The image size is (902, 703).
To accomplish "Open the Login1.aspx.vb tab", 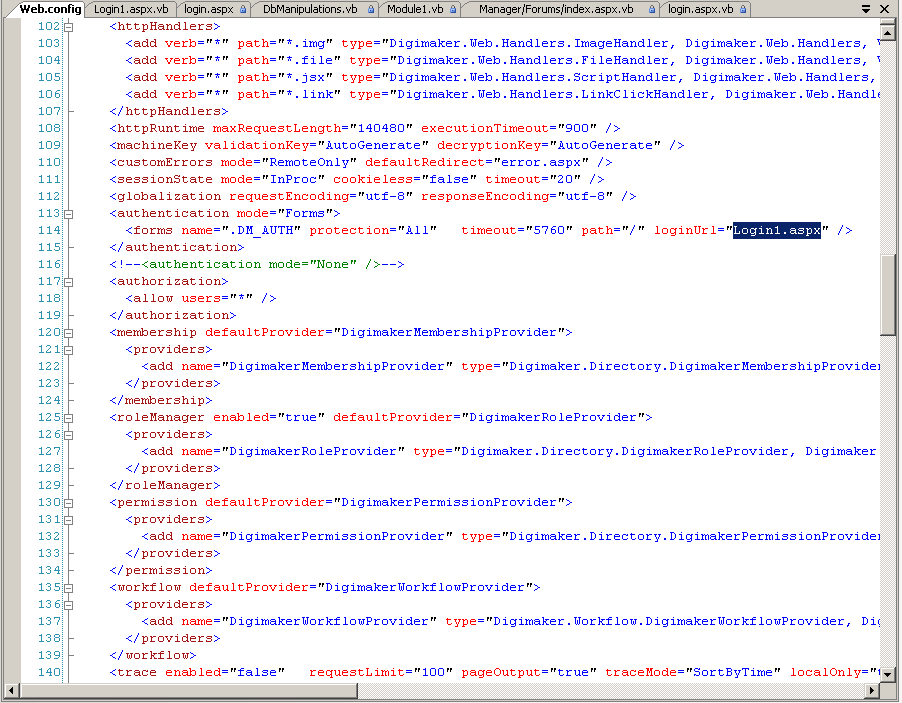I will [131, 9].
